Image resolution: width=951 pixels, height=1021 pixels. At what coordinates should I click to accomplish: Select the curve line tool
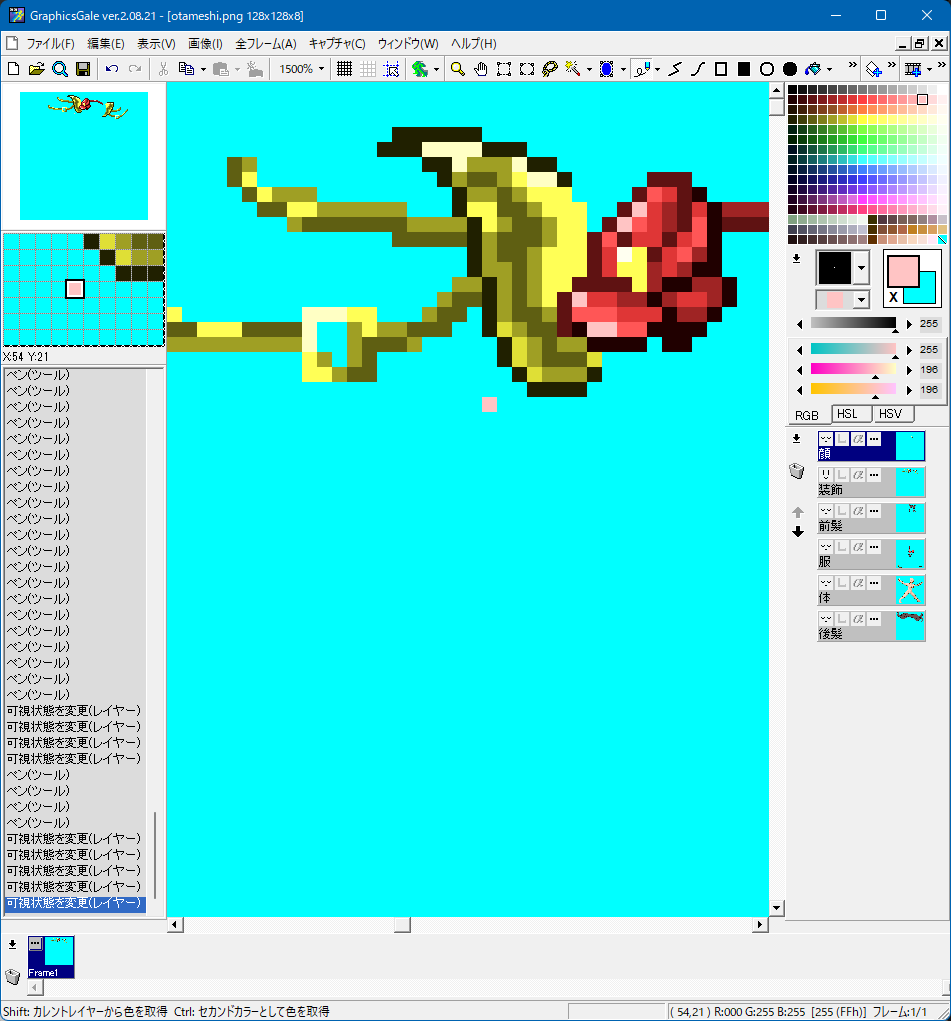click(x=698, y=69)
